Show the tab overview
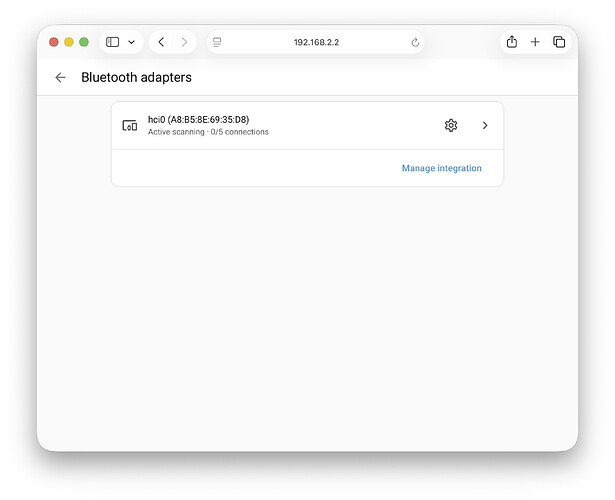Image resolution: width=615 pixels, height=500 pixels. tap(559, 42)
